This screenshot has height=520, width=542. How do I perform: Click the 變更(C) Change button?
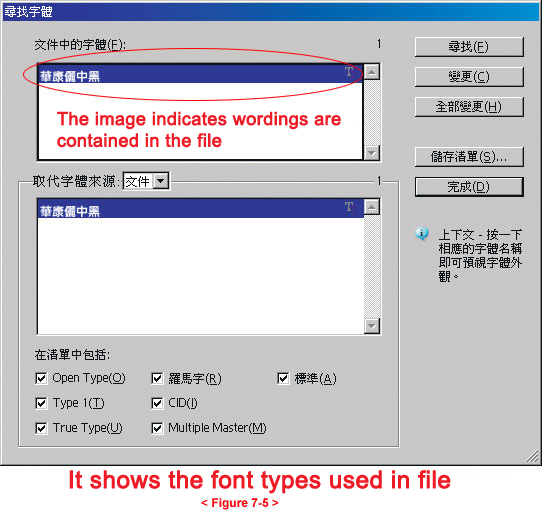point(469,77)
